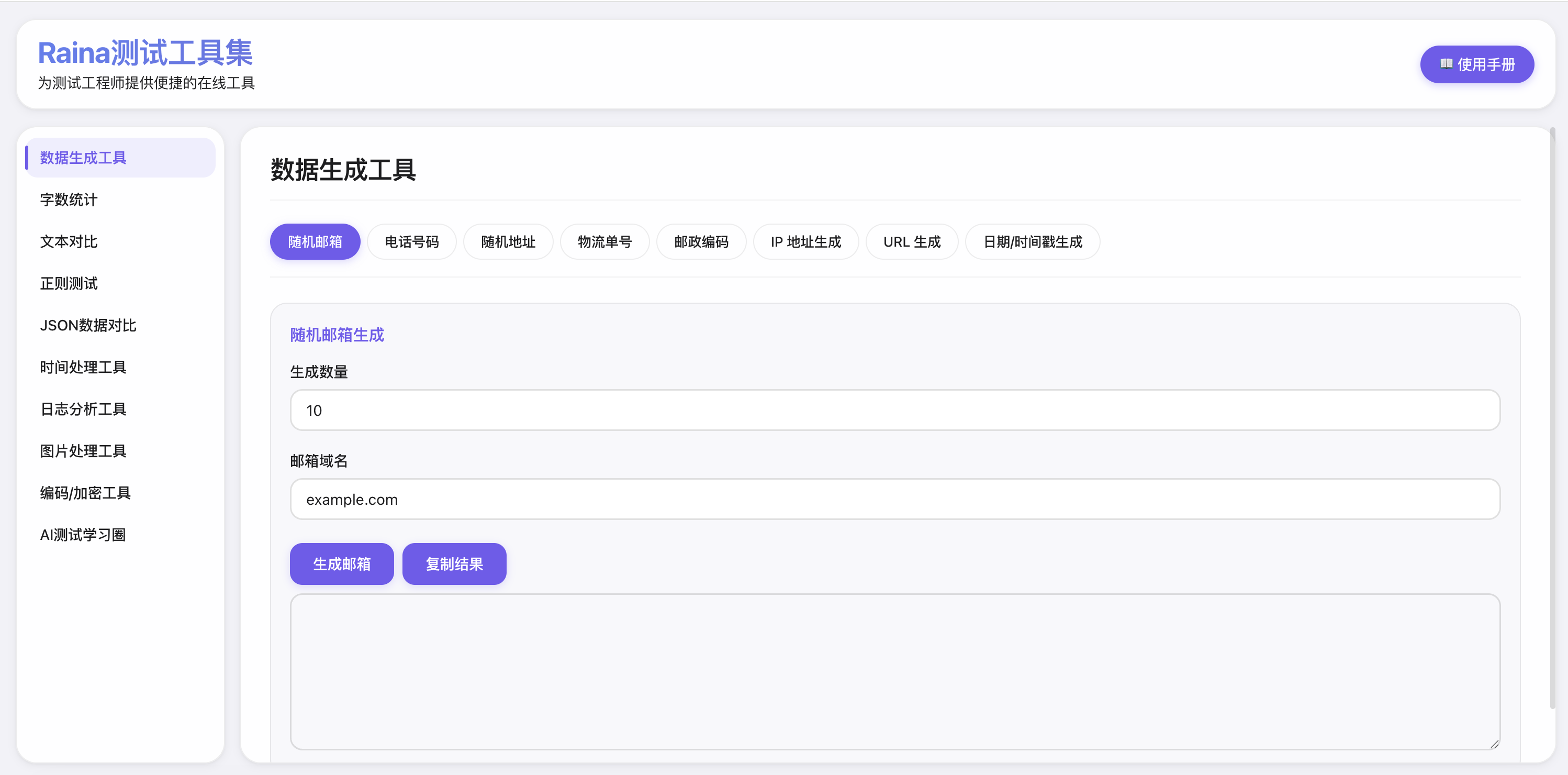Click the page vertical scrollbar

1552,418
